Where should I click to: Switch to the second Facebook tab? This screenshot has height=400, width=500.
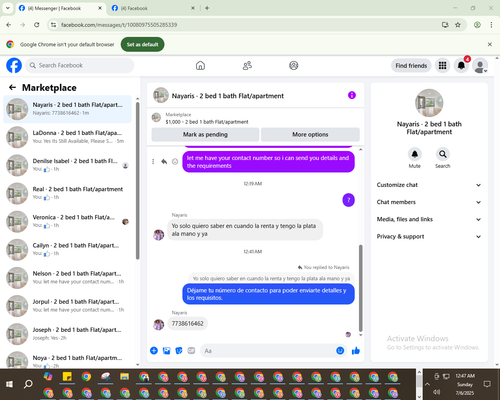[x=153, y=8]
